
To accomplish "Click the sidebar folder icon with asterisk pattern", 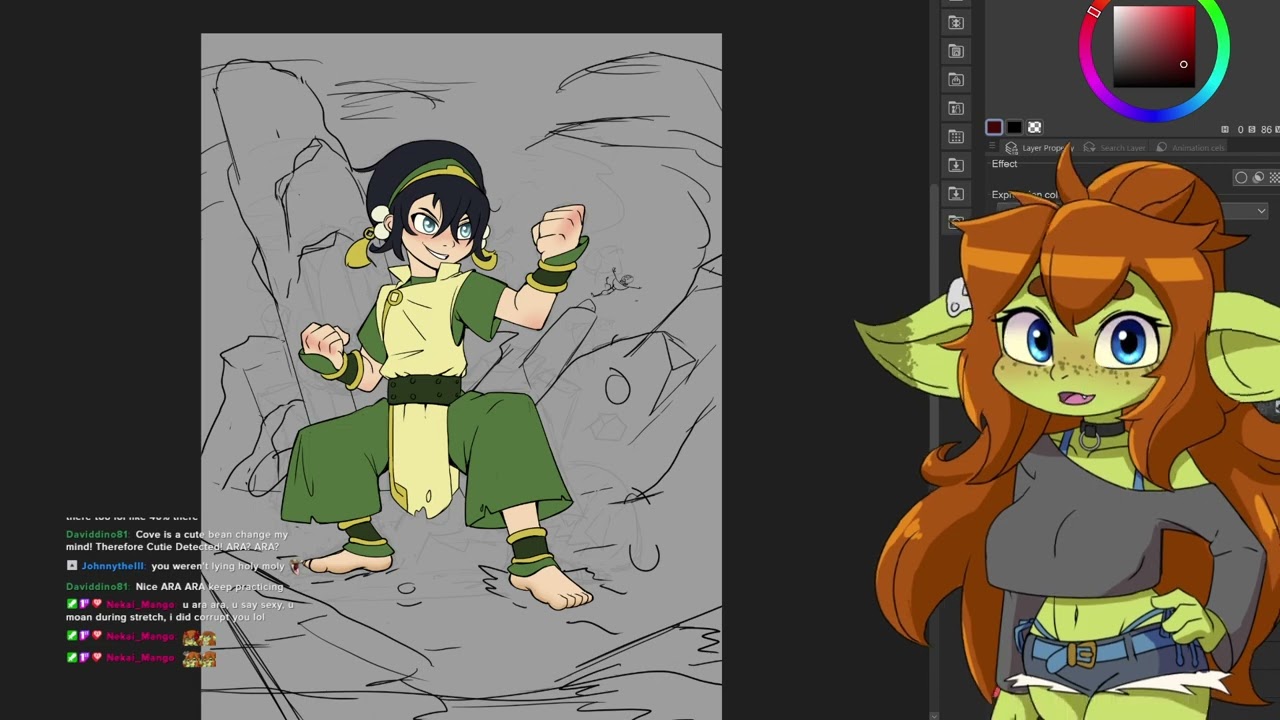I will click(956, 22).
